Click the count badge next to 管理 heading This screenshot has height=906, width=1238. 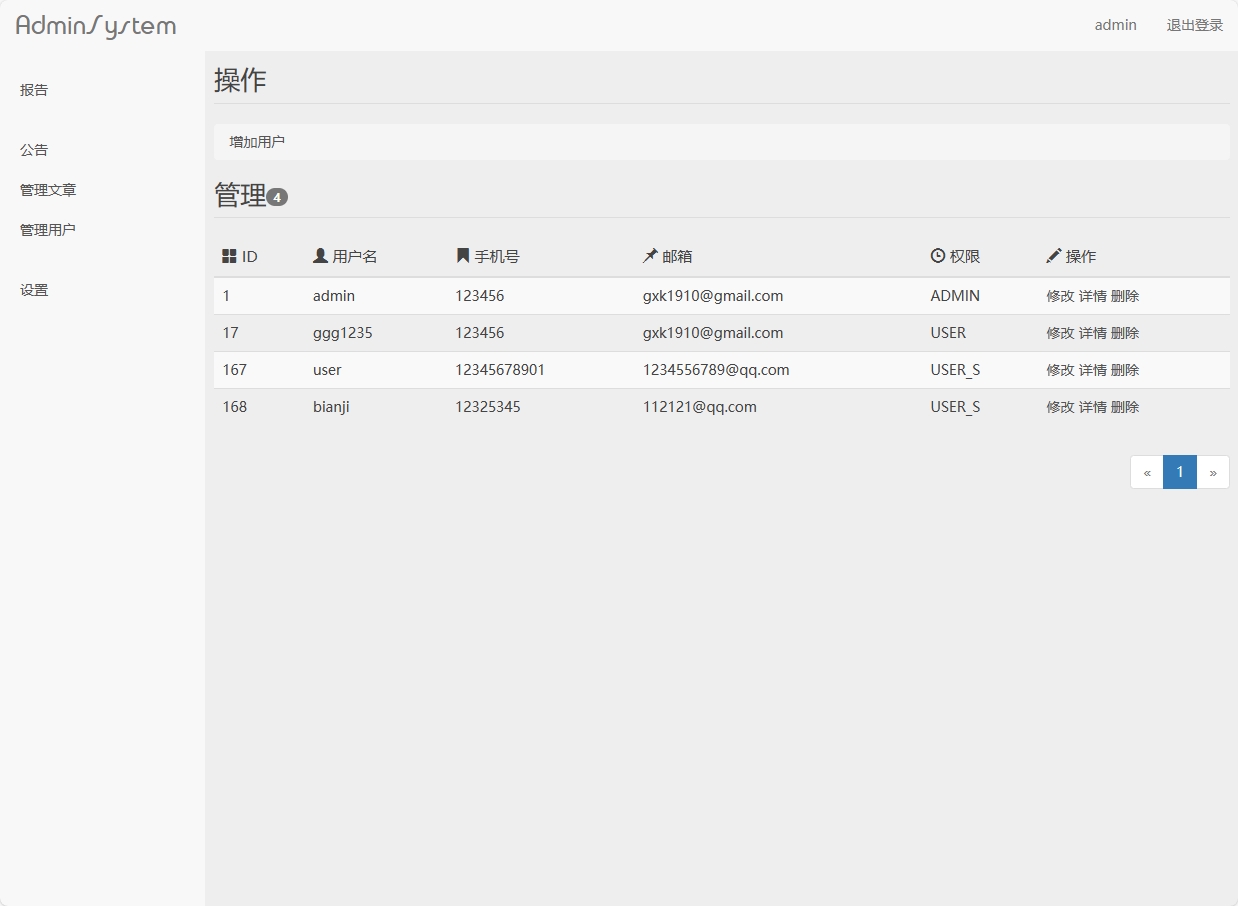point(277,197)
